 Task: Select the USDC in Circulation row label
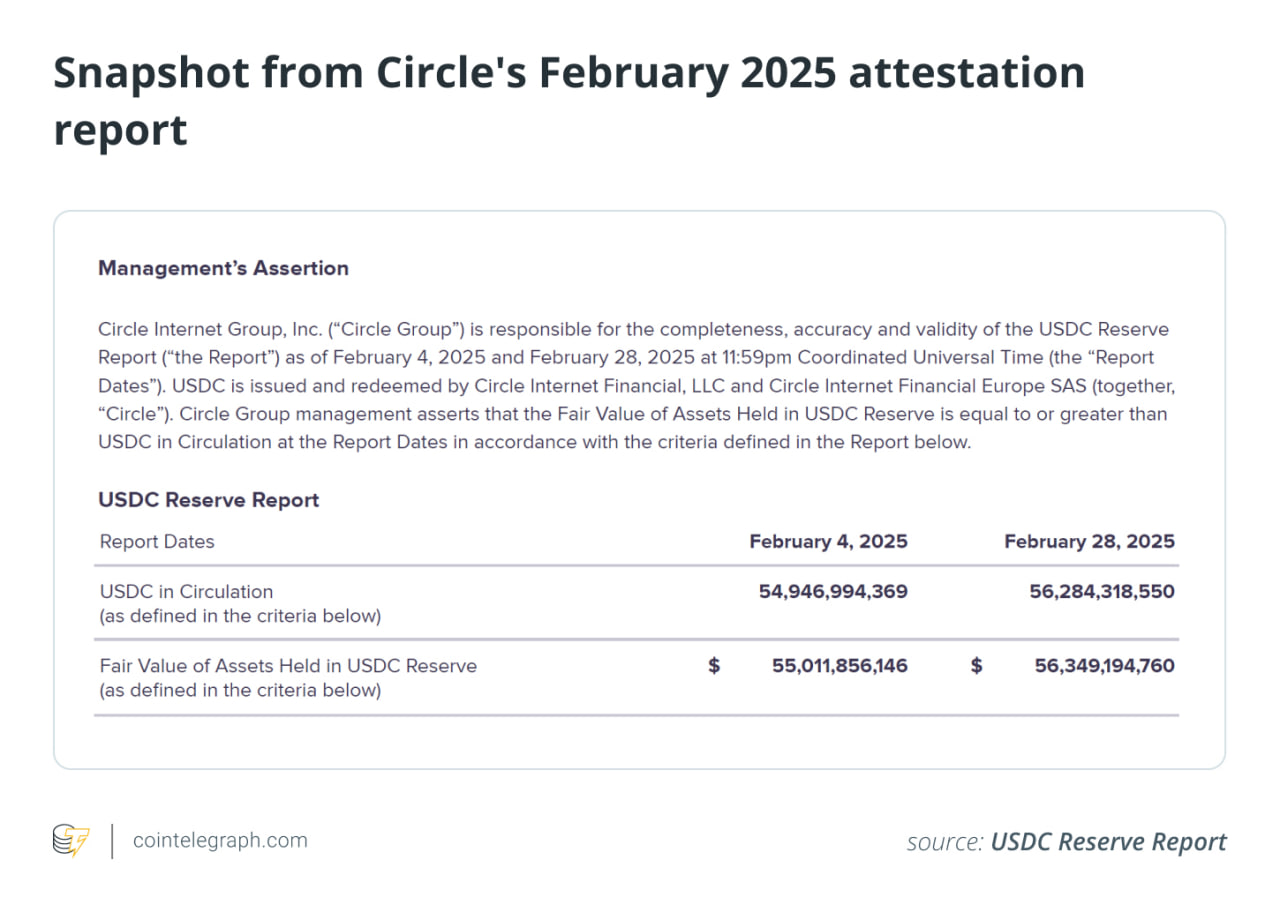pos(186,591)
